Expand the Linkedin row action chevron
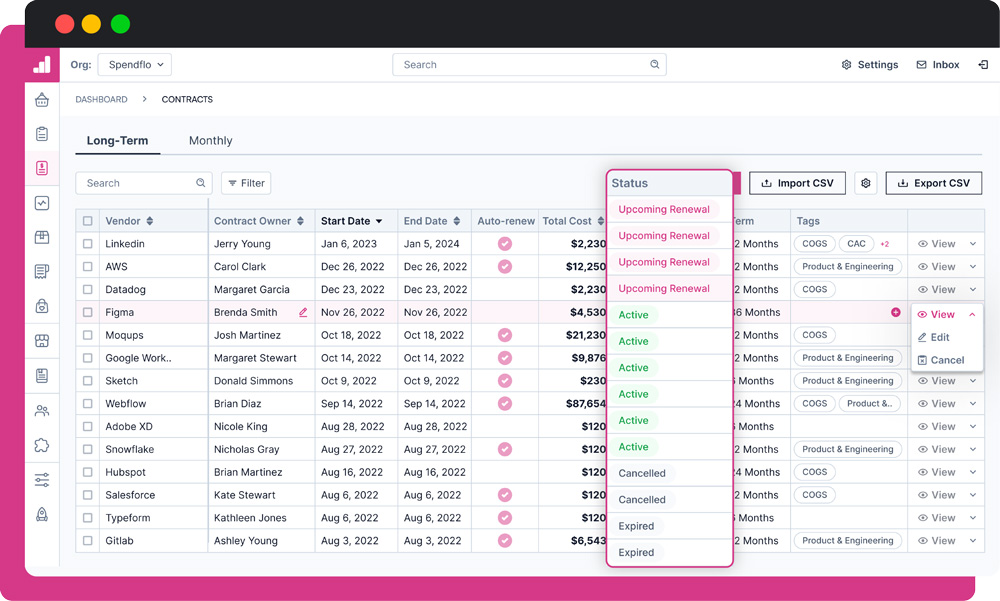The height and width of the screenshot is (601, 1000). 973,244
